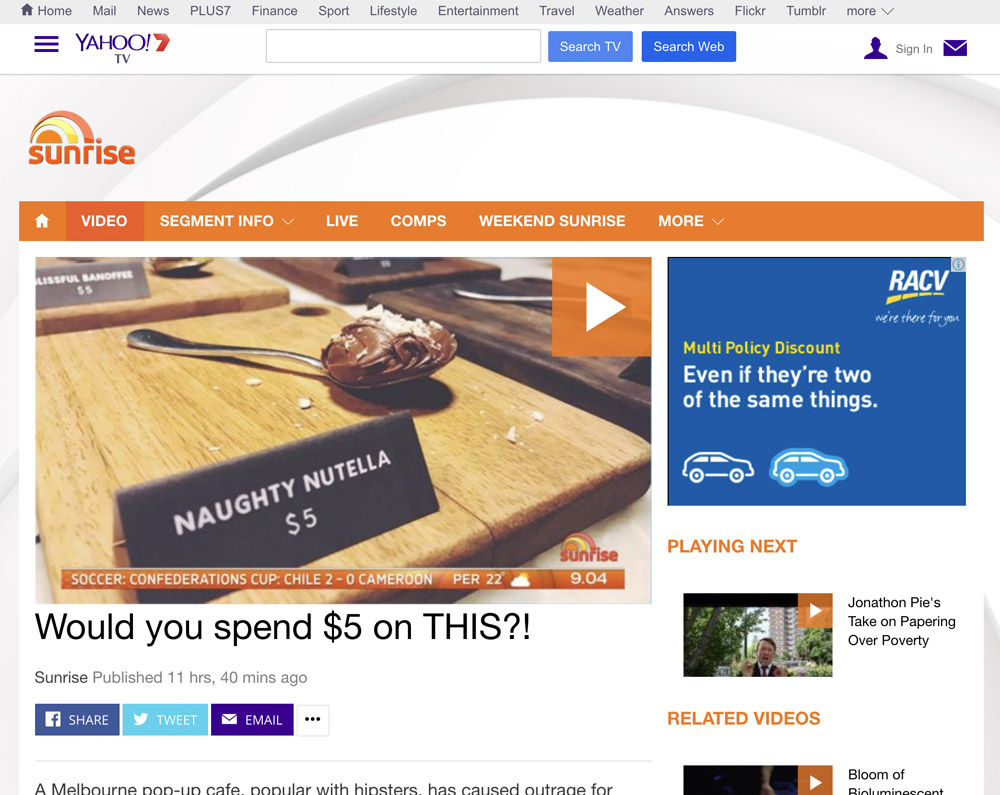
Task: Email this video link
Action: (x=252, y=720)
